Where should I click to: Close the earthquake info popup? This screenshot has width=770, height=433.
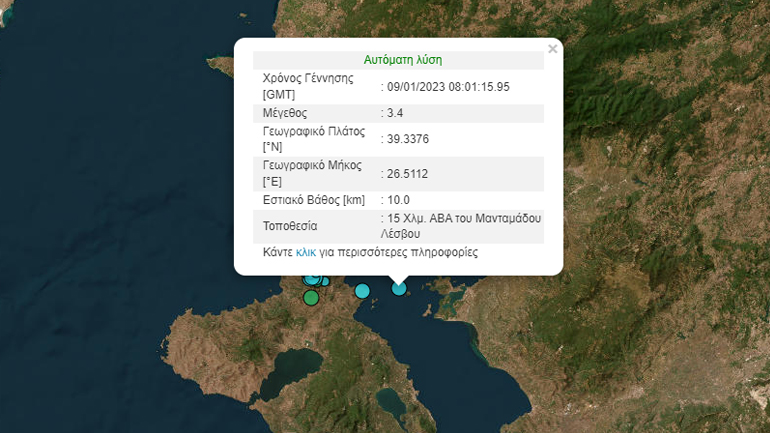click(552, 49)
